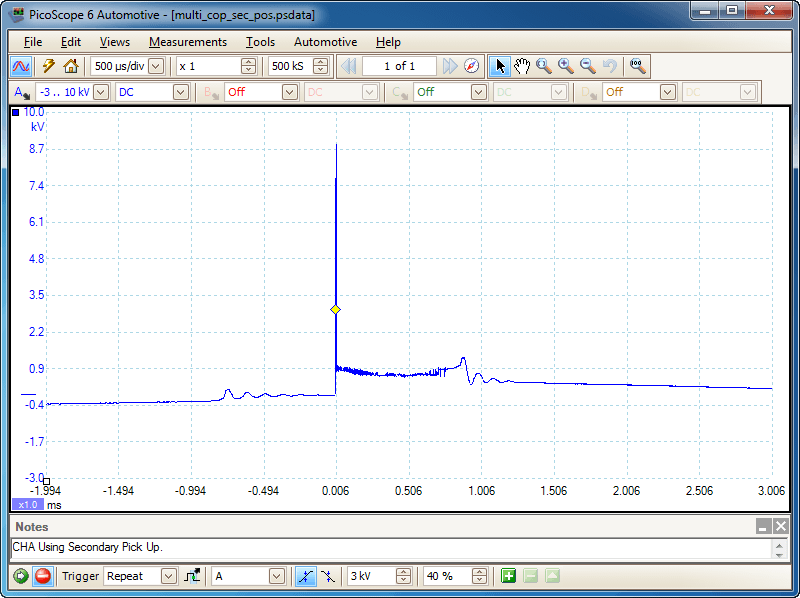
Task: Open the Help menu
Action: (388, 42)
